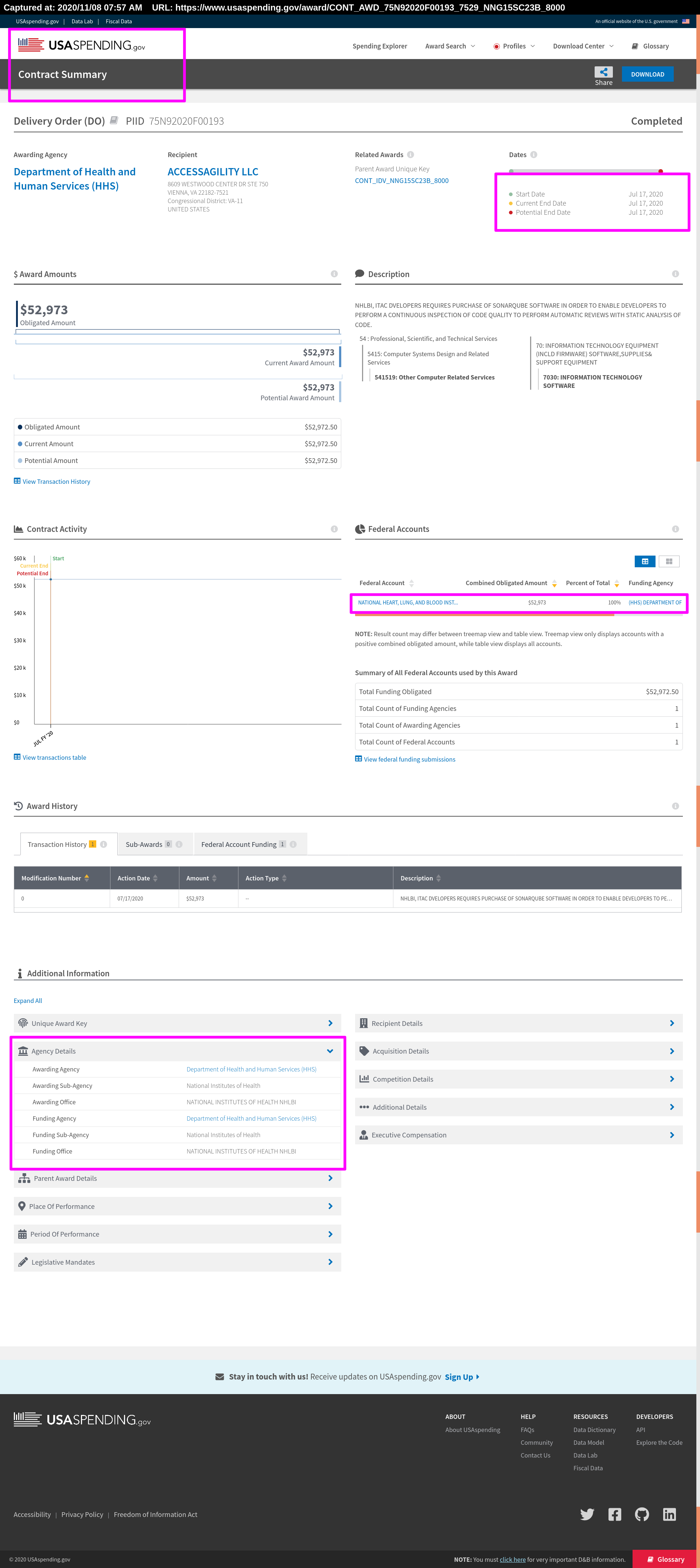Image resolution: width=700 pixels, height=1568 pixels.
Task: Expand Legislative Mandates section
Action: pyautogui.click(x=177, y=1262)
